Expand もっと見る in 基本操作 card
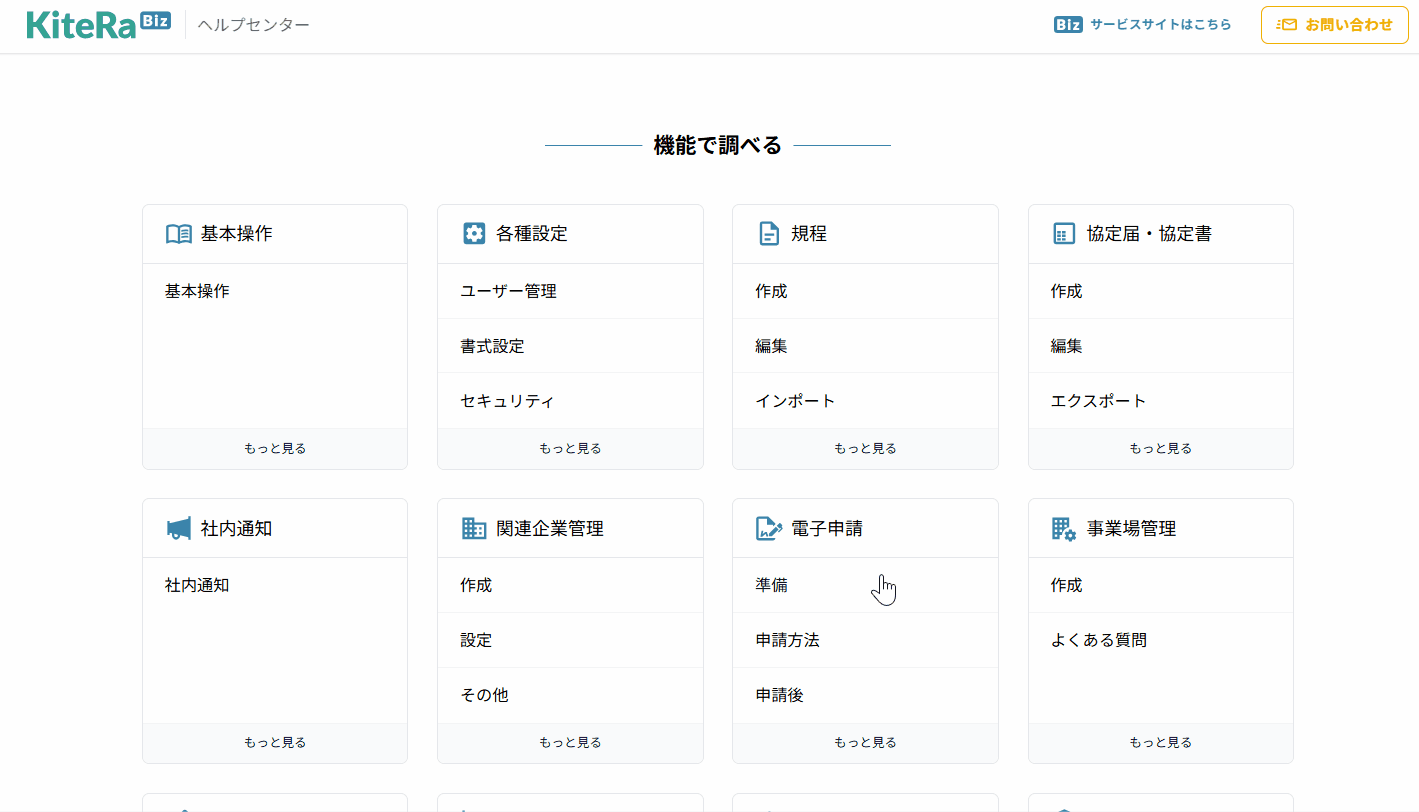 pos(275,449)
